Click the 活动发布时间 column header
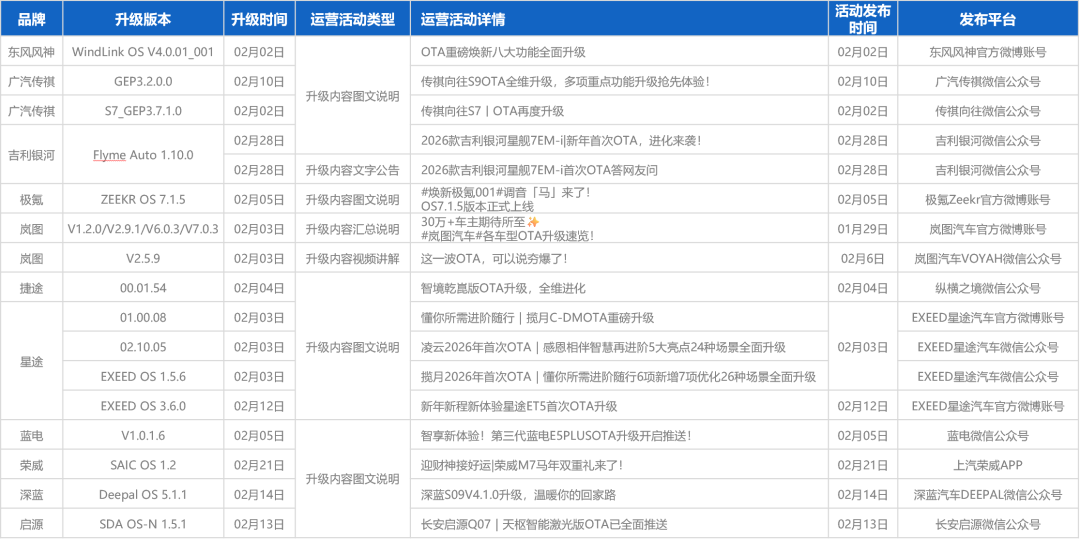1080x539 pixels. click(862, 19)
